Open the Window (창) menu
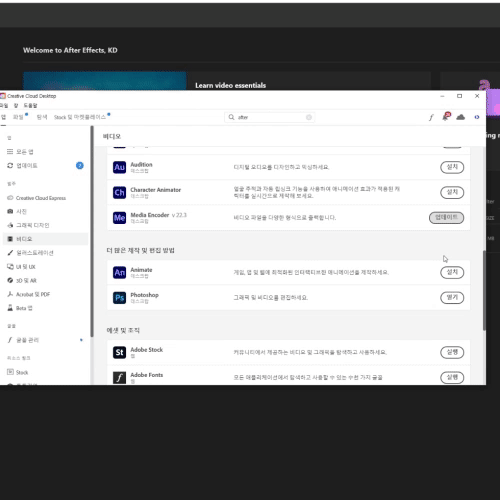This screenshot has height=500, width=500. click(16, 106)
